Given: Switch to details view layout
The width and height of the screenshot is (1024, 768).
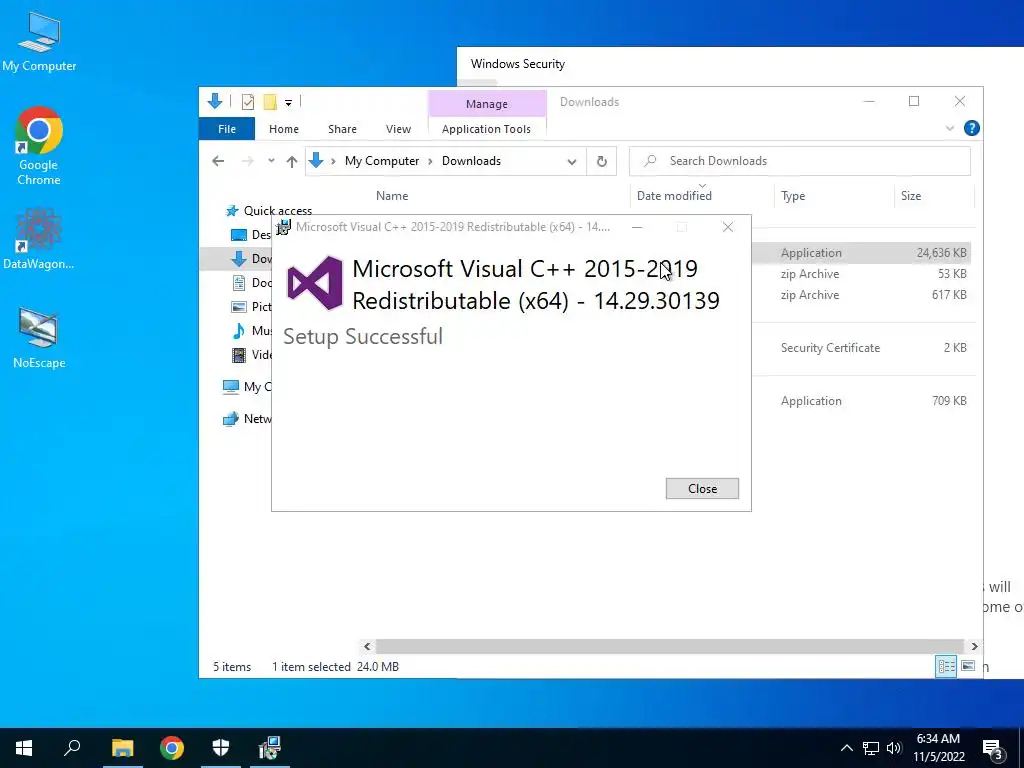Looking at the screenshot, I should coord(946,666).
